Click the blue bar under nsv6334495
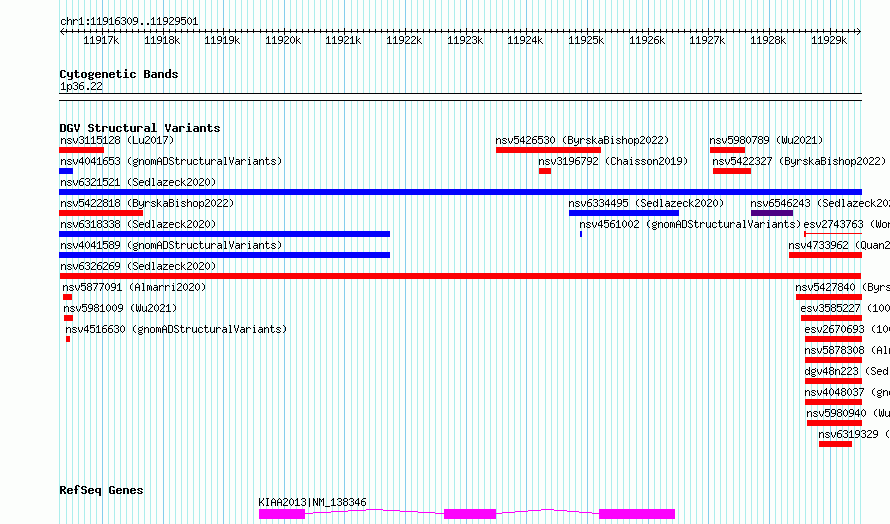 pos(624,213)
